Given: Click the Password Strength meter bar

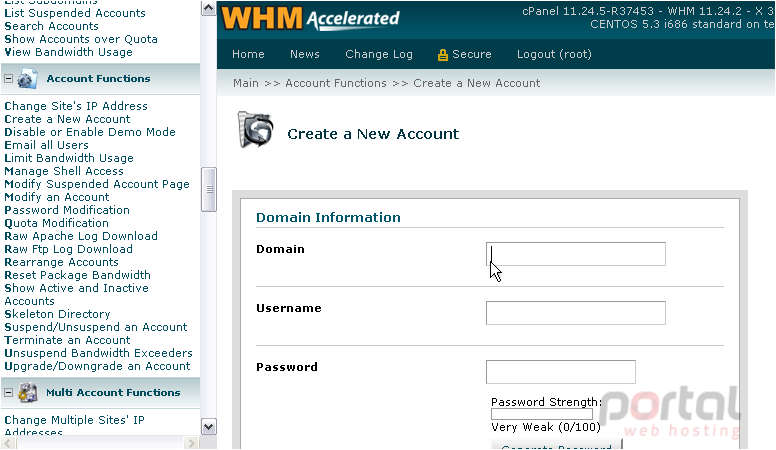Looking at the screenshot, I should [541, 414].
